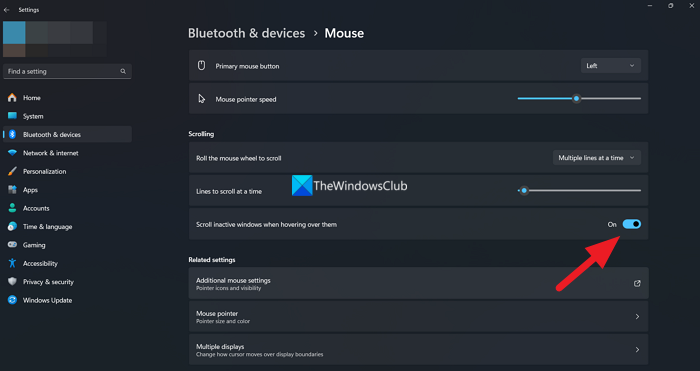This screenshot has height=371, width=700.
Task: Open the Multiple lines at a time dropdown
Action: (x=596, y=158)
